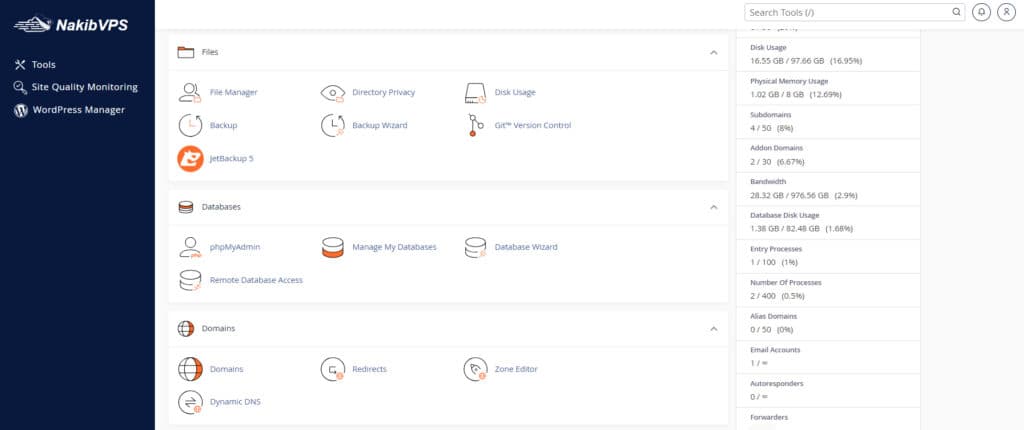Open the phpMyAdmin icon
The image size is (1024, 430).
pos(190,247)
